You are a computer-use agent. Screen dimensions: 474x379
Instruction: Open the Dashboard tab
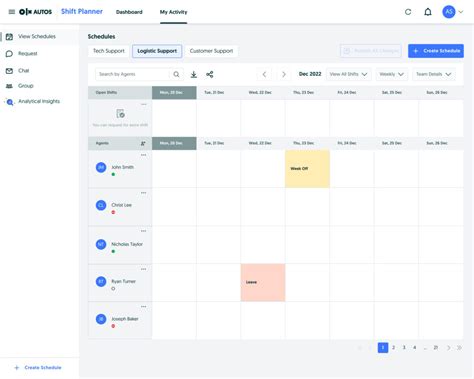129,12
